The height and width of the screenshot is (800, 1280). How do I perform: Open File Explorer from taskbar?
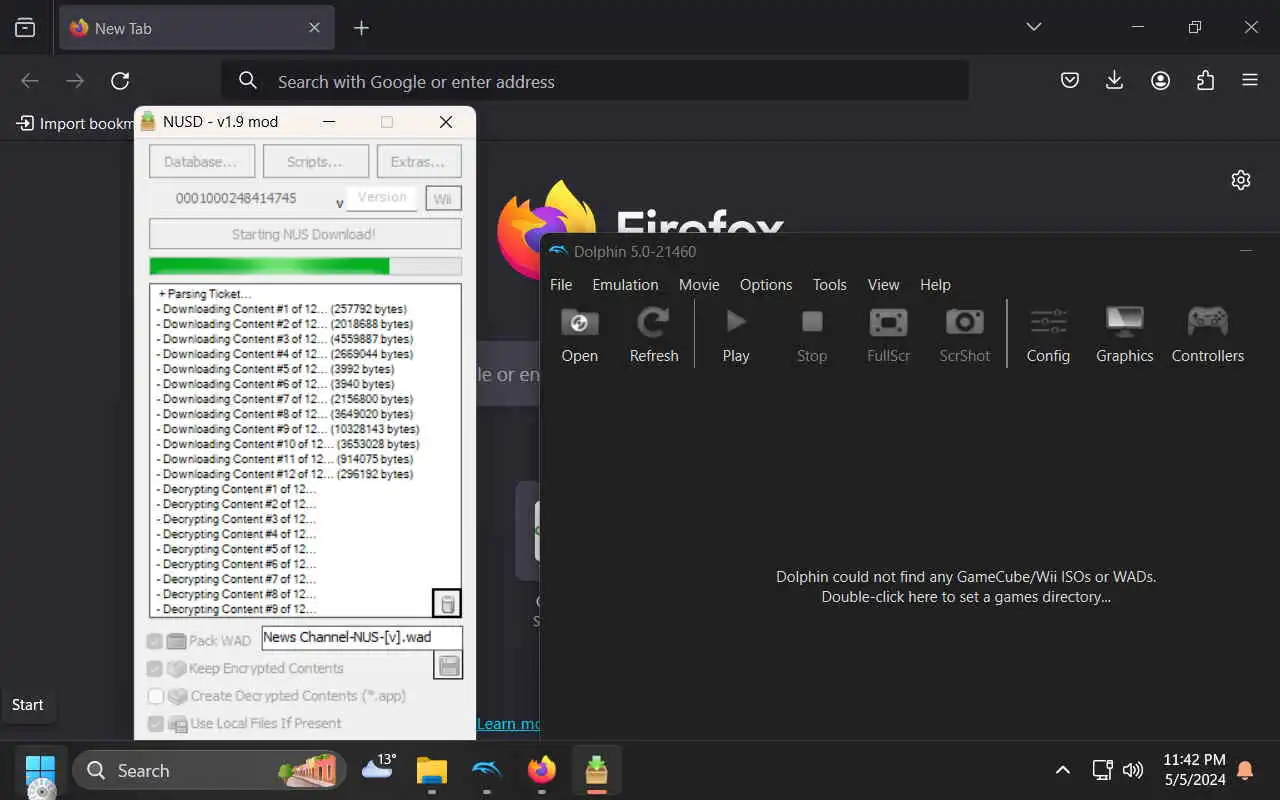click(x=432, y=770)
